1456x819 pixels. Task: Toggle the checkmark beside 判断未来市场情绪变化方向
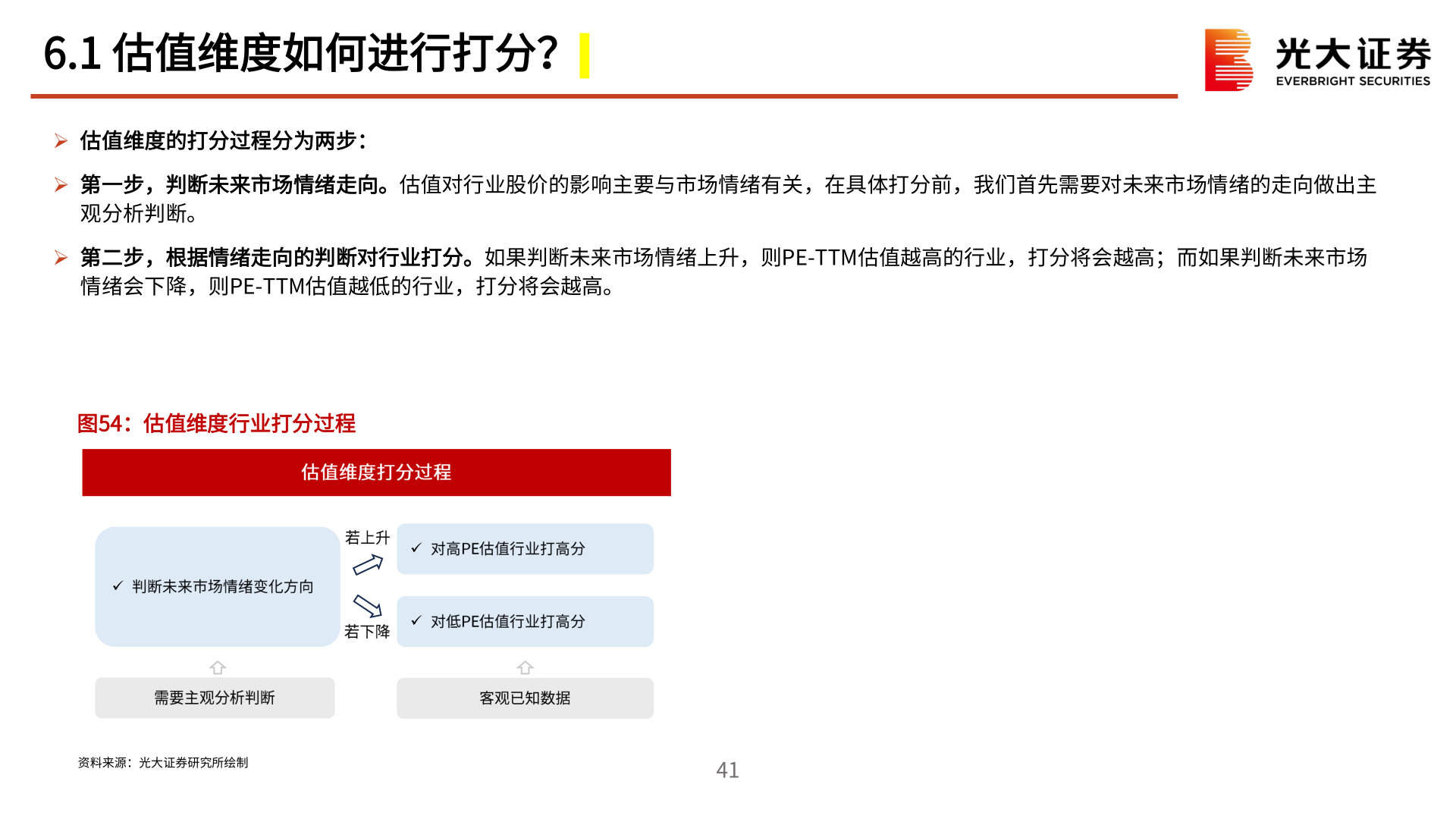tap(117, 585)
